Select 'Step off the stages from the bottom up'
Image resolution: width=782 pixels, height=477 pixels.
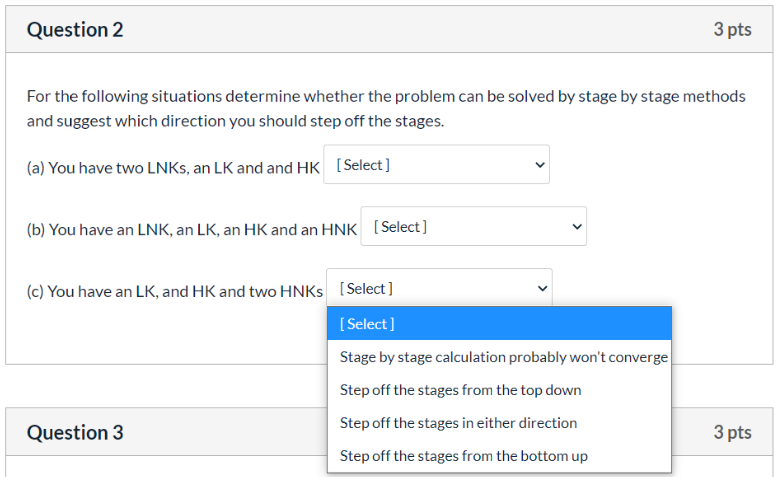(x=499, y=456)
